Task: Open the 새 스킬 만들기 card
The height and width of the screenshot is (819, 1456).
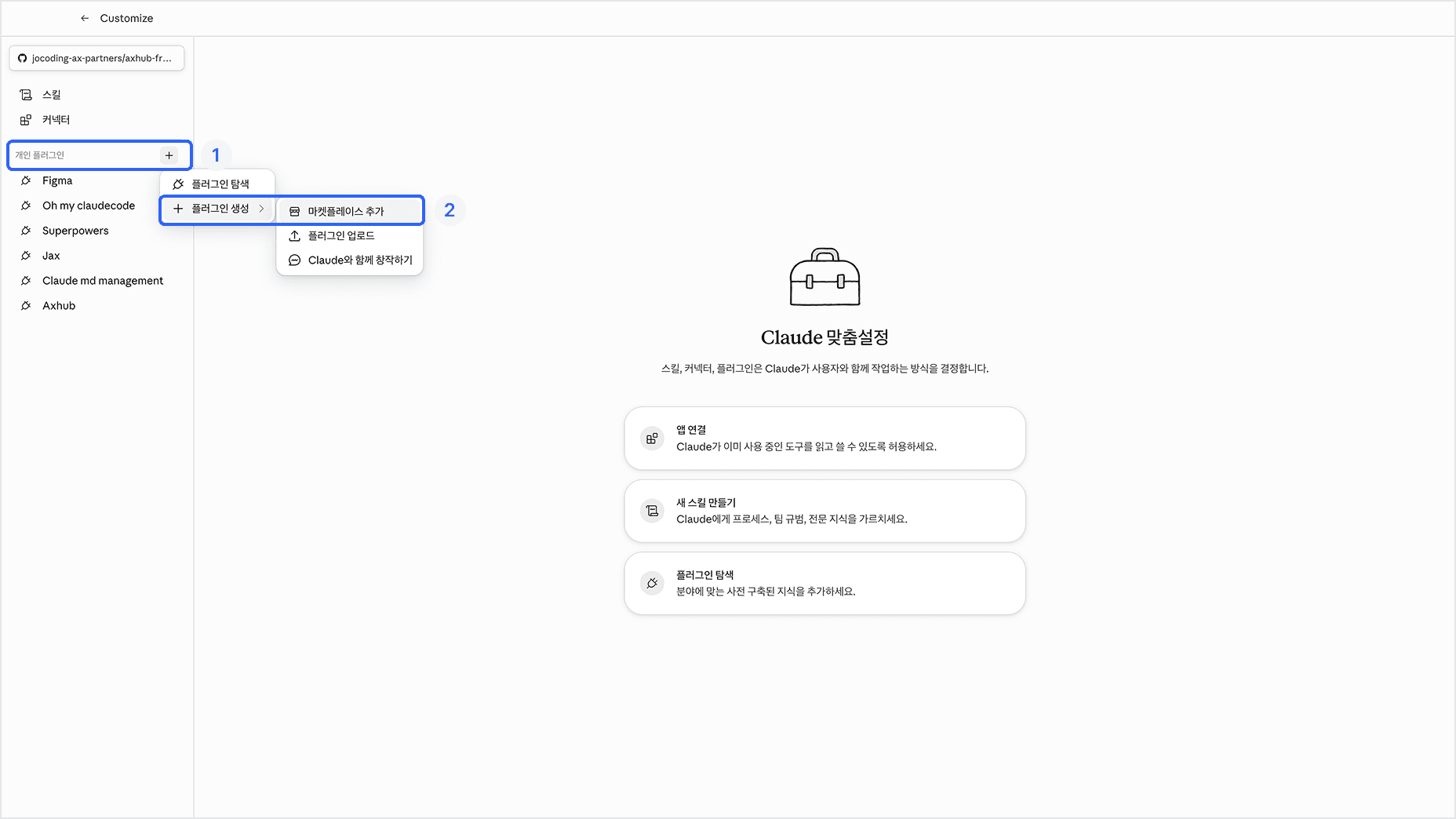Action: 824,511
